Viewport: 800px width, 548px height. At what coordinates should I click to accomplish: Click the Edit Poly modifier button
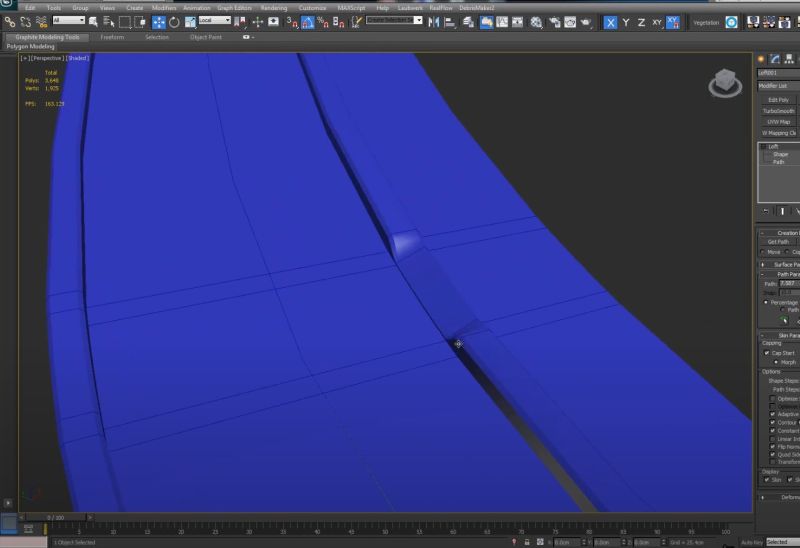click(x=779, y=100)
